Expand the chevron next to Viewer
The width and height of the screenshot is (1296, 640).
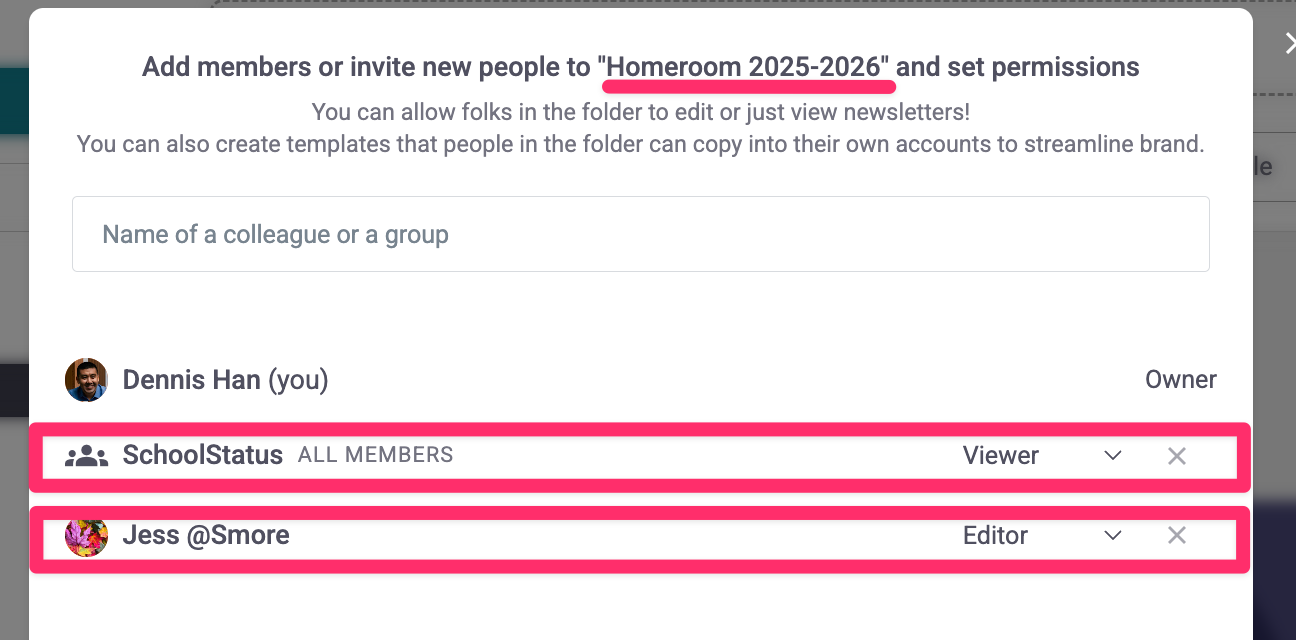[1112, 456]
